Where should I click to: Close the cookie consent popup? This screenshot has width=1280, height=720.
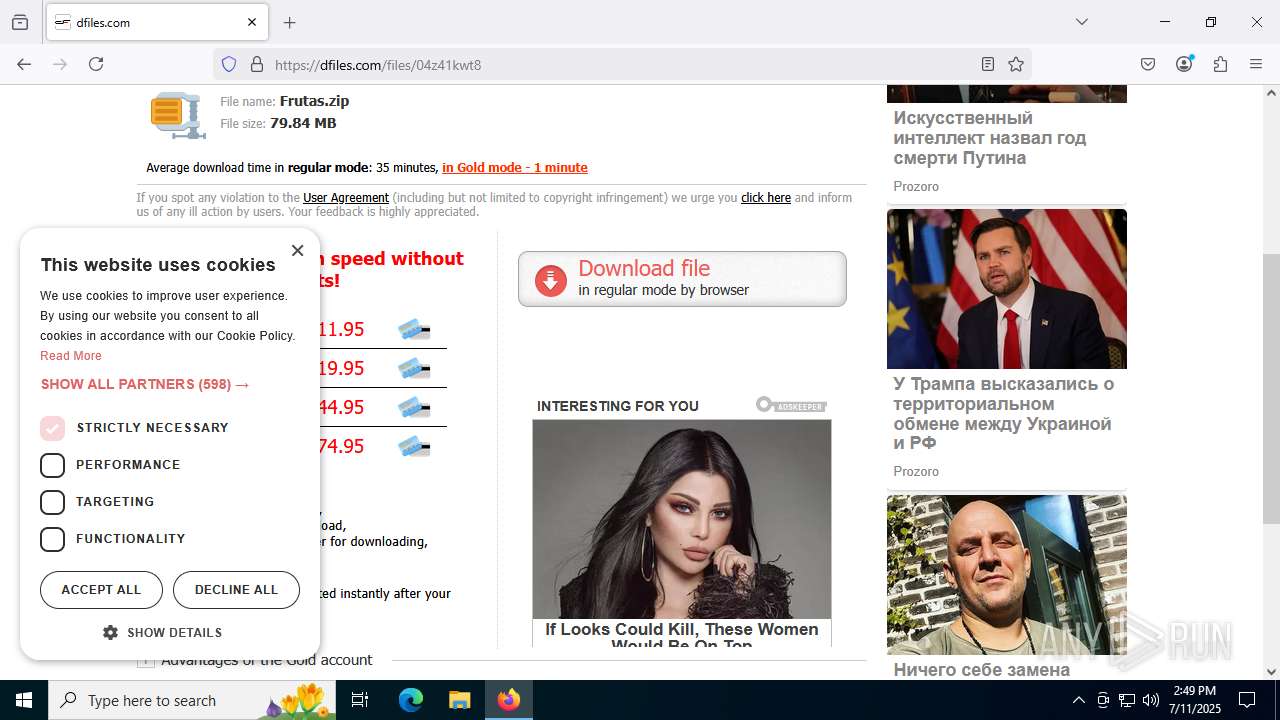pyautogui.click(x=297, y=250)
